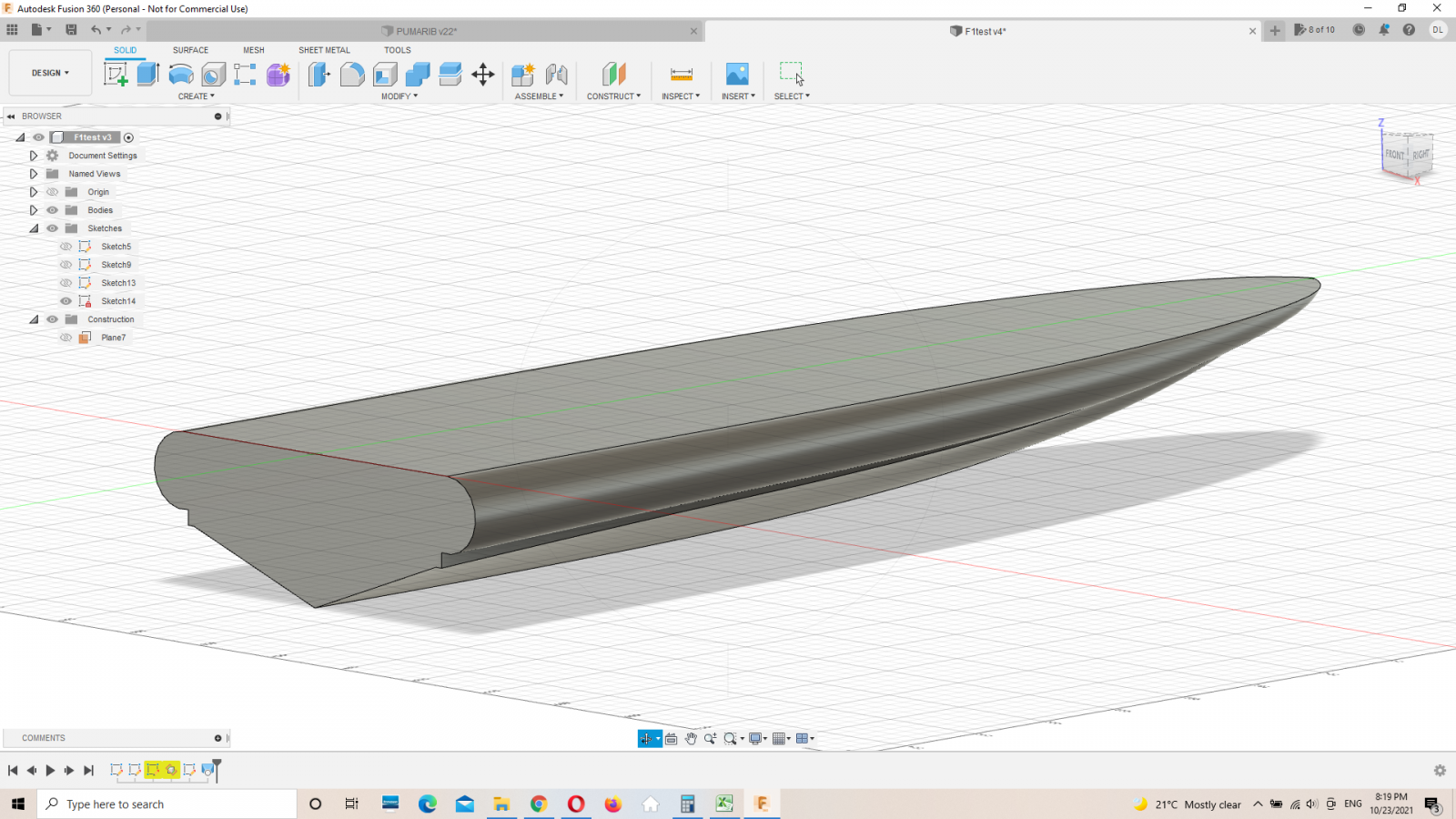
Task: Switch to the TOOLS tab
Action: point(398,50)
